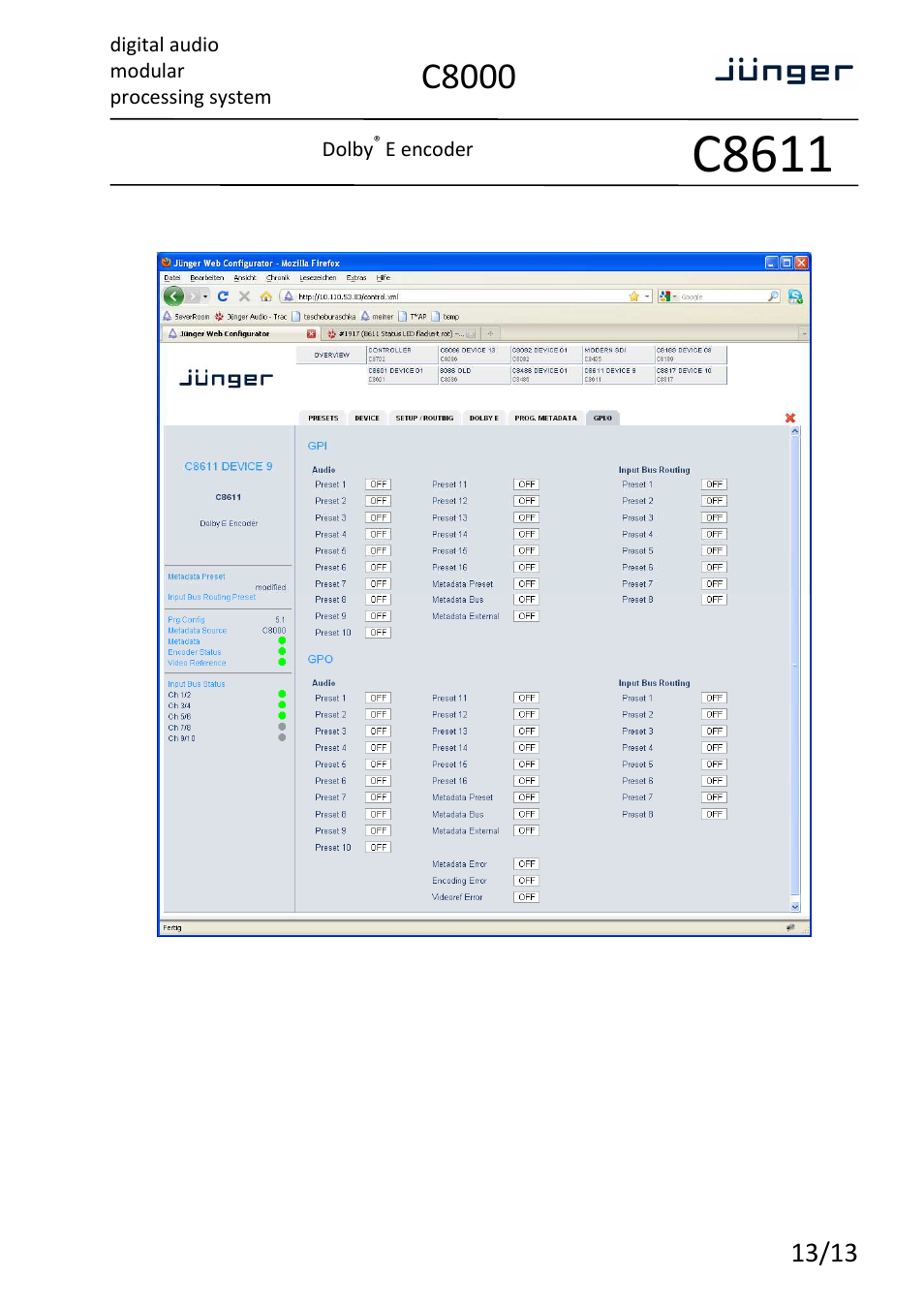Open the Jünger Audio - Trac bookmark

click(x=251, y=317)
